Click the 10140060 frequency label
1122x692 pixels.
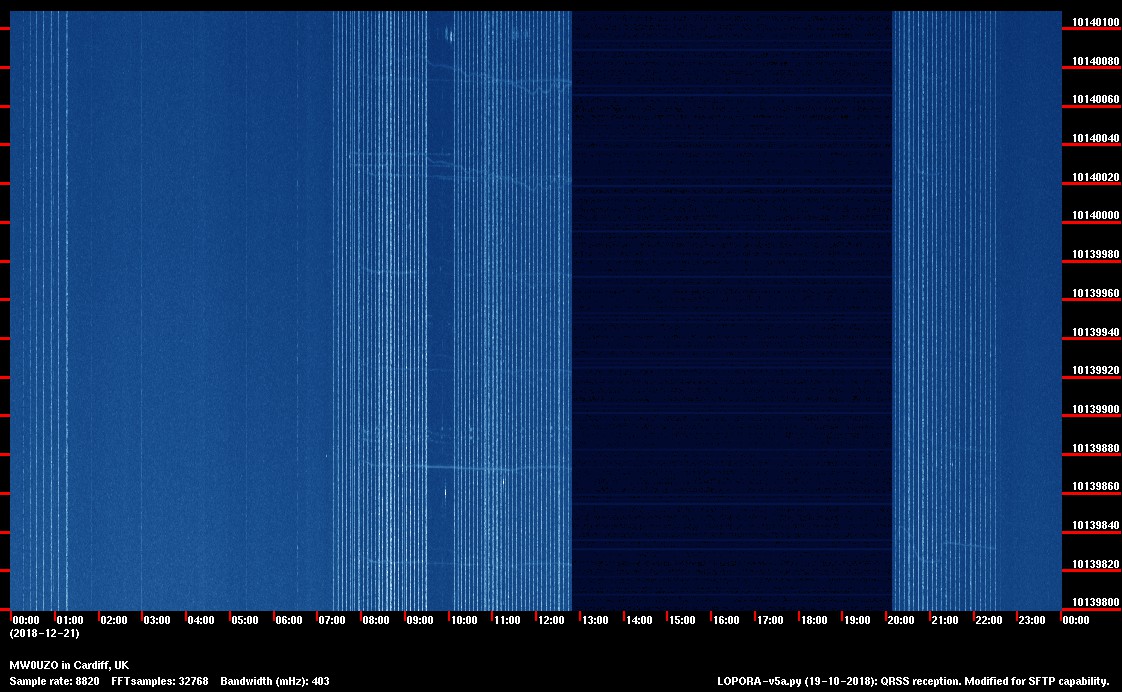tap(1096, 100)
